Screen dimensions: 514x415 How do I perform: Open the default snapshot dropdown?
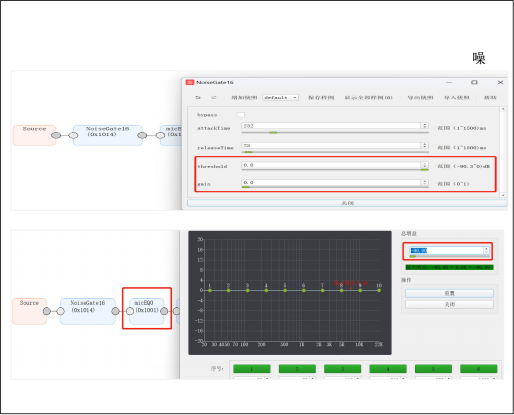(x=280, y=98)
